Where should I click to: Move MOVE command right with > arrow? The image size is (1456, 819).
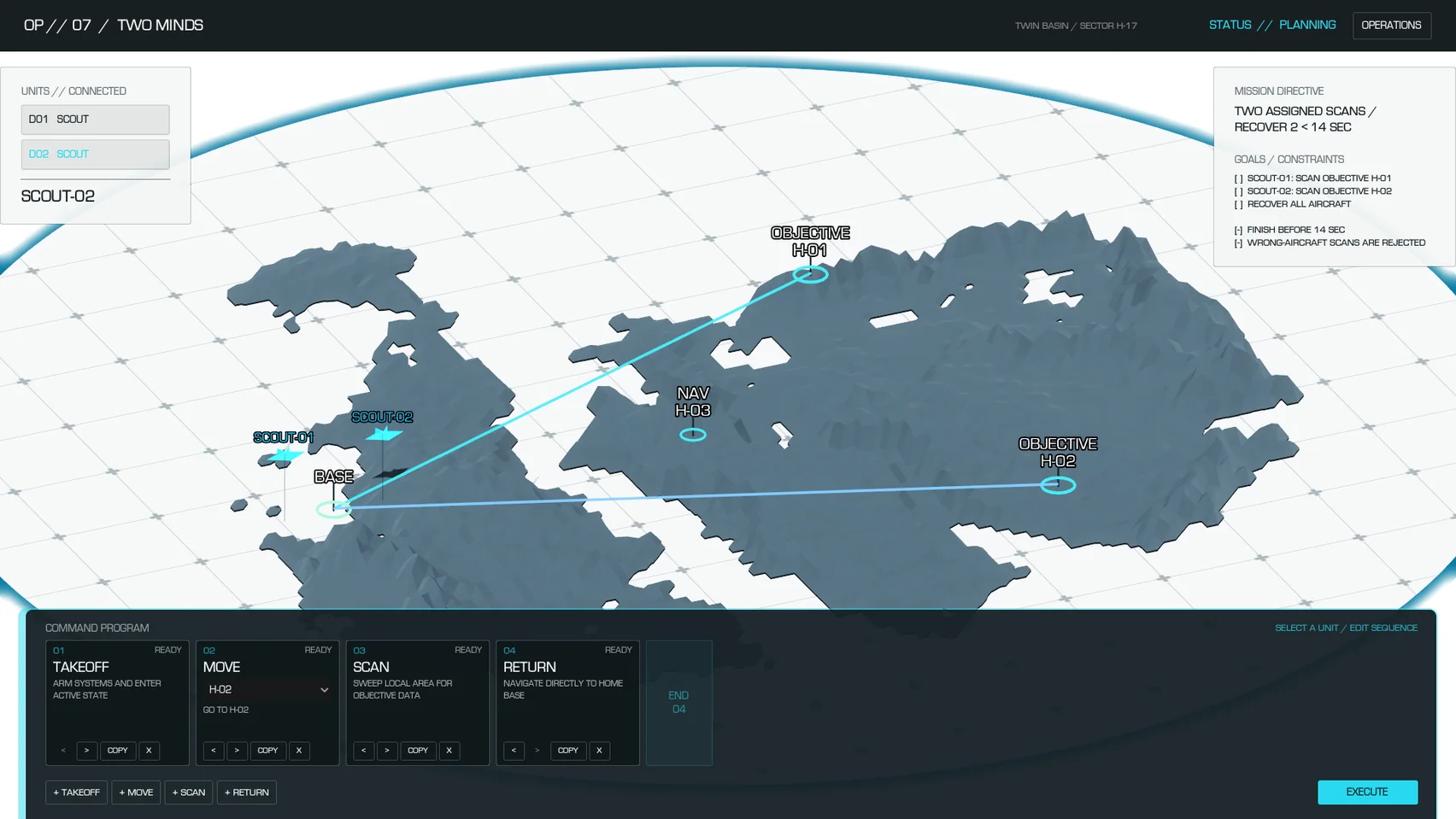237,751
